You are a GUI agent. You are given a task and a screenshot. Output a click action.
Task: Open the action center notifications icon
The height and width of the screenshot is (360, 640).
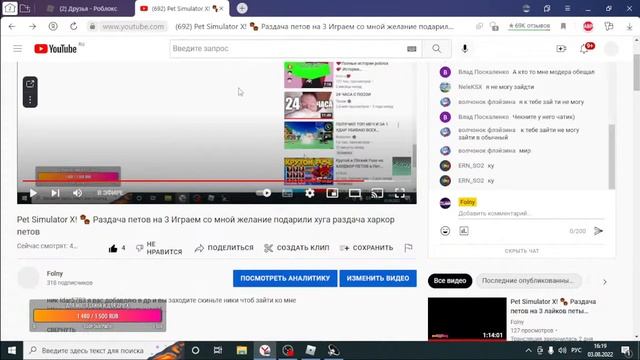point(626,351)
